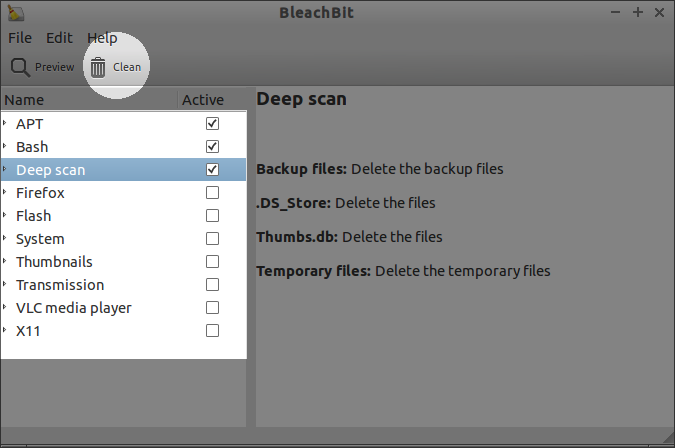Tick the System checkbox
The image size is (675, 448).
click(212, 239)
